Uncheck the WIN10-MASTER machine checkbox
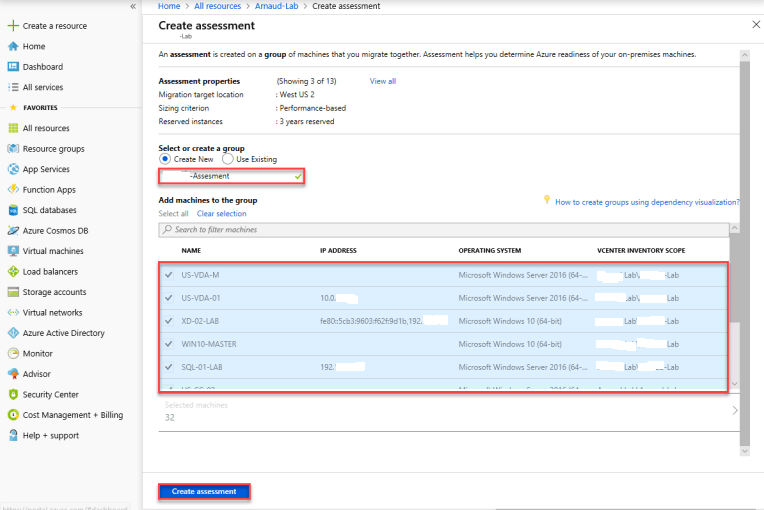The image size is (764, 510). (x=169, y=344)
